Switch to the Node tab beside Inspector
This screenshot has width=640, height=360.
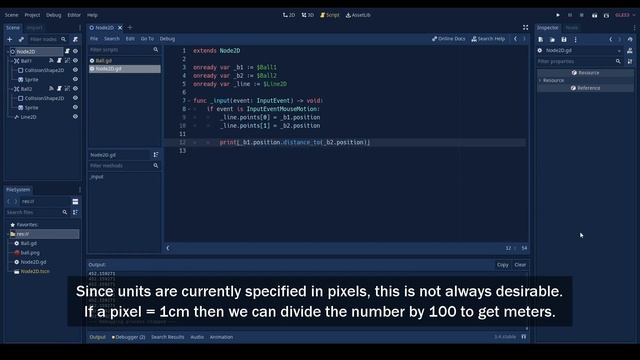click(572, 28)
